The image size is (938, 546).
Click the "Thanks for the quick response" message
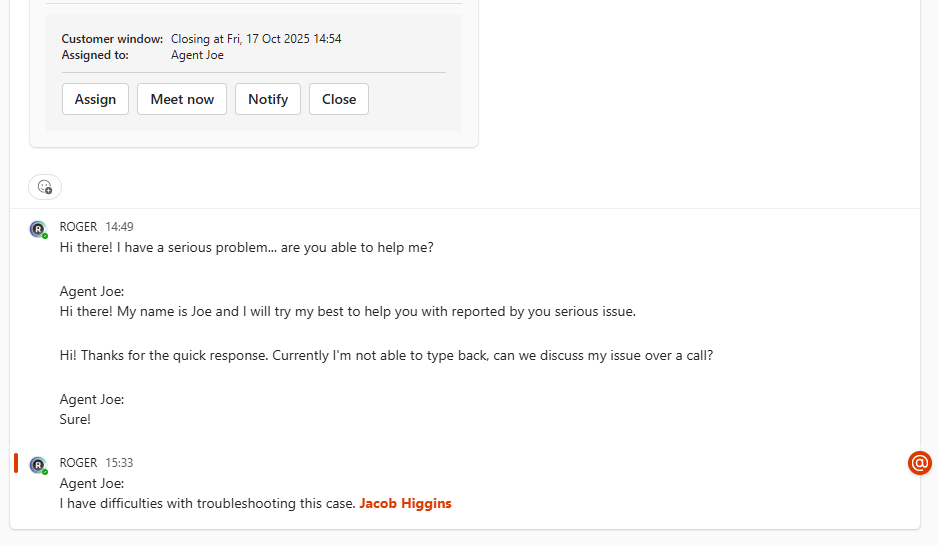click(x=386, y=355)
